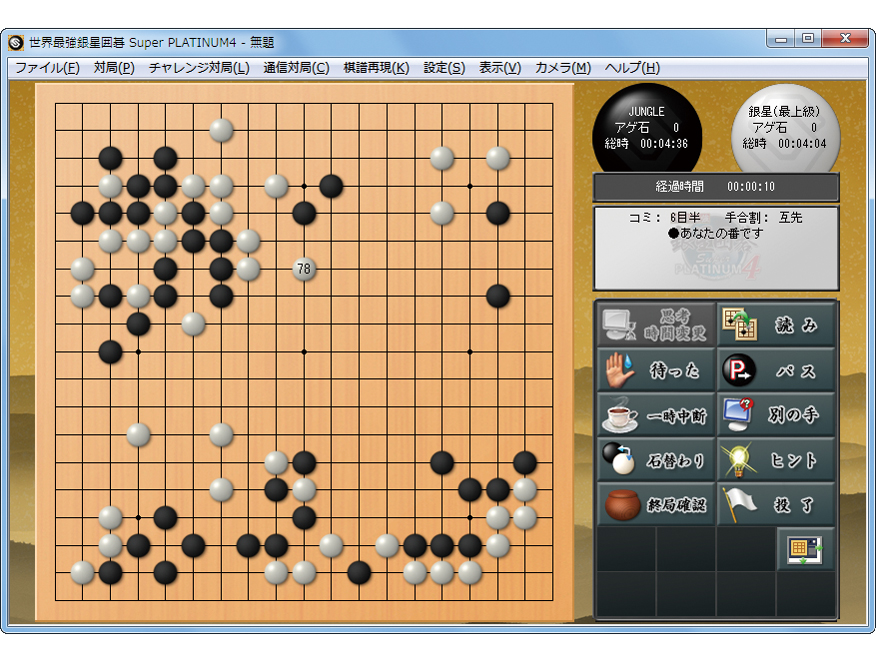Open the カメラ(M) camera menu

563,68
